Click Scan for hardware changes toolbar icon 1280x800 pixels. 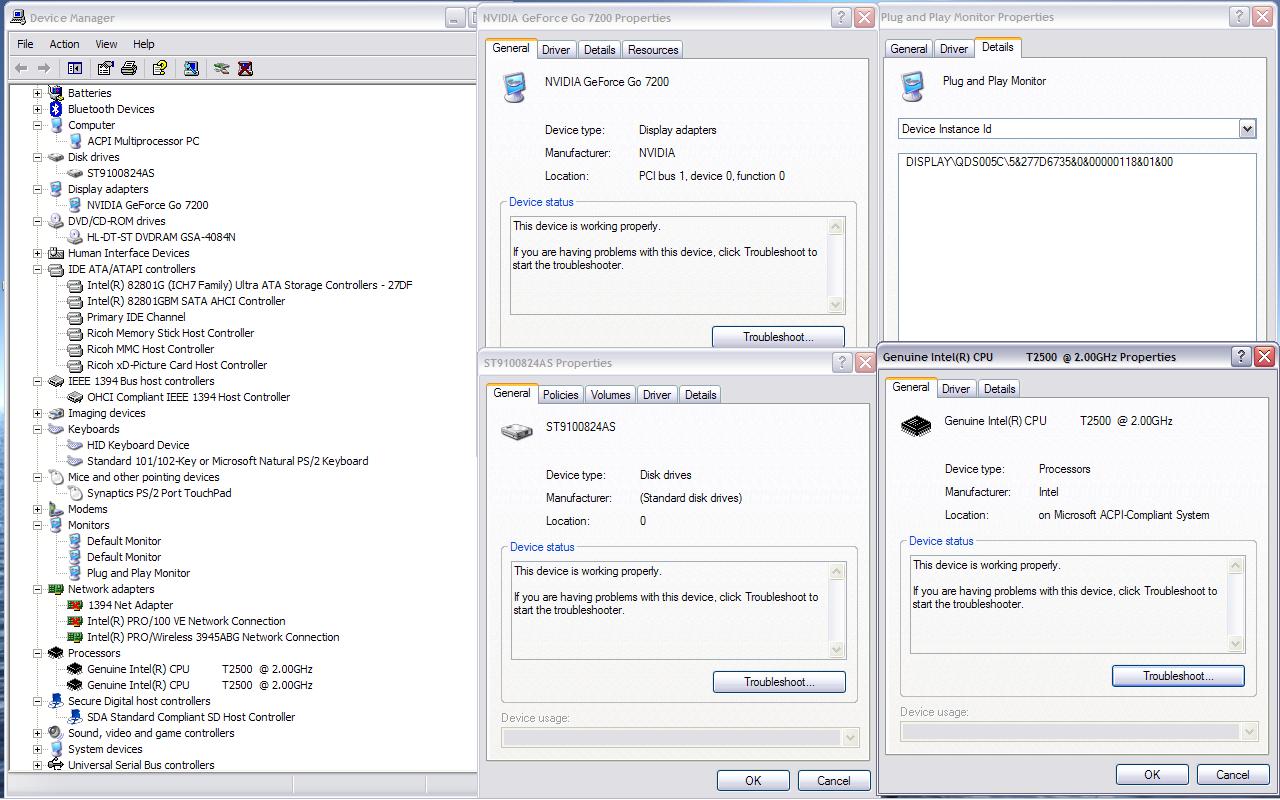191,68
